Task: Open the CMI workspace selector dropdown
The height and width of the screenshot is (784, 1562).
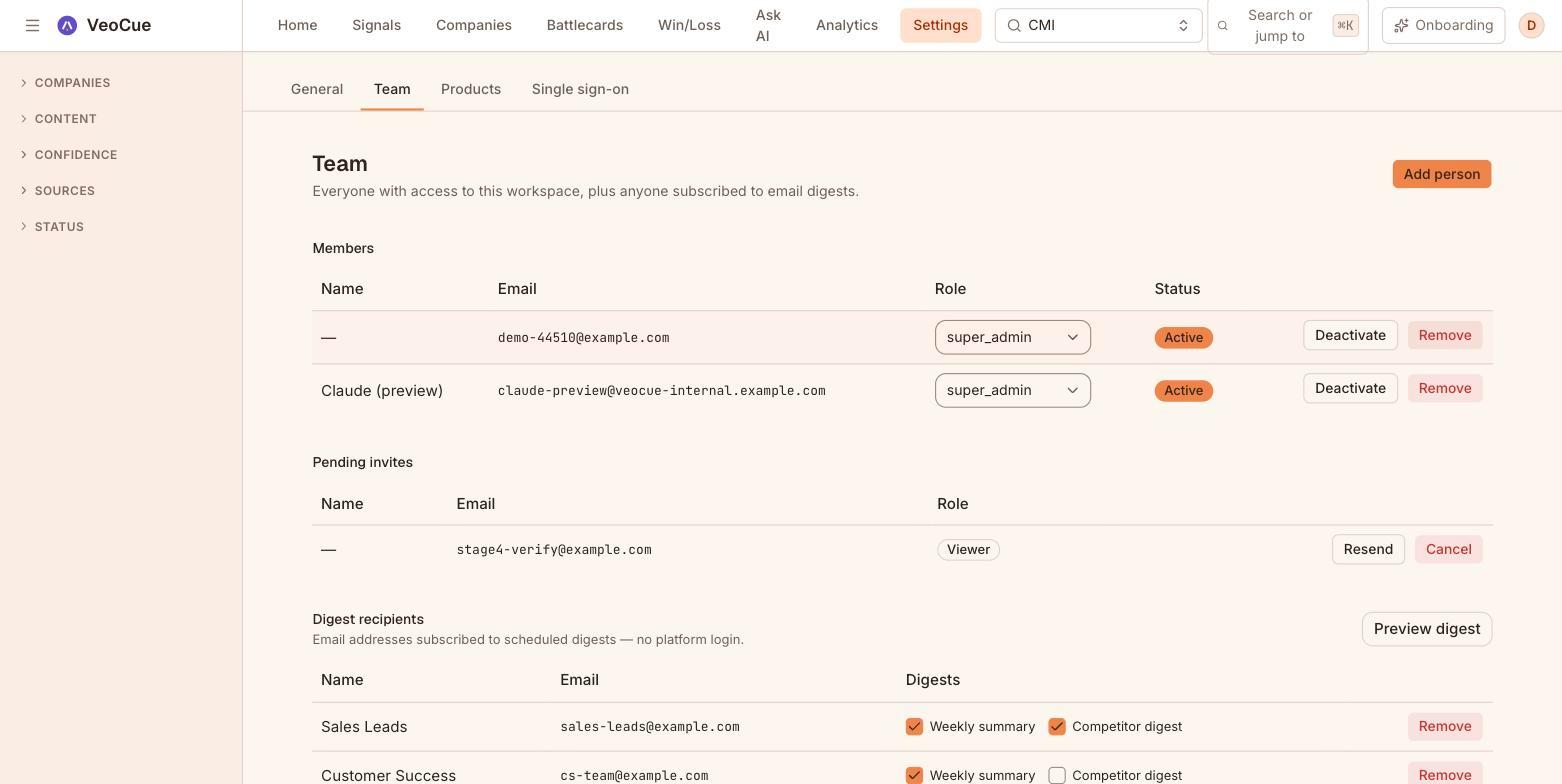Action: (x=1098, y=25)
